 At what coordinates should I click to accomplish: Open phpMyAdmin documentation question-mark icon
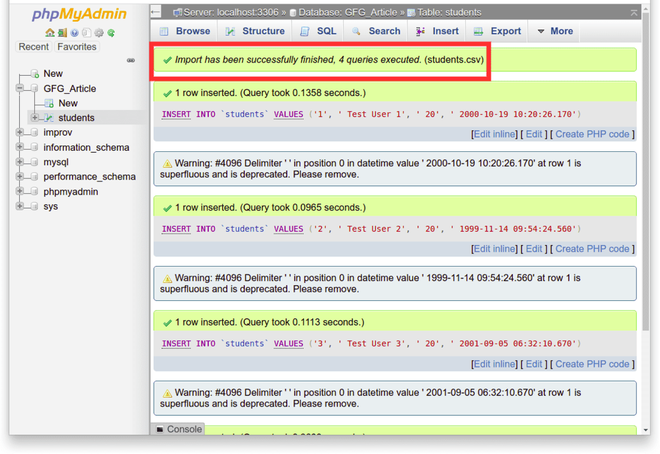tap(75, 33)
